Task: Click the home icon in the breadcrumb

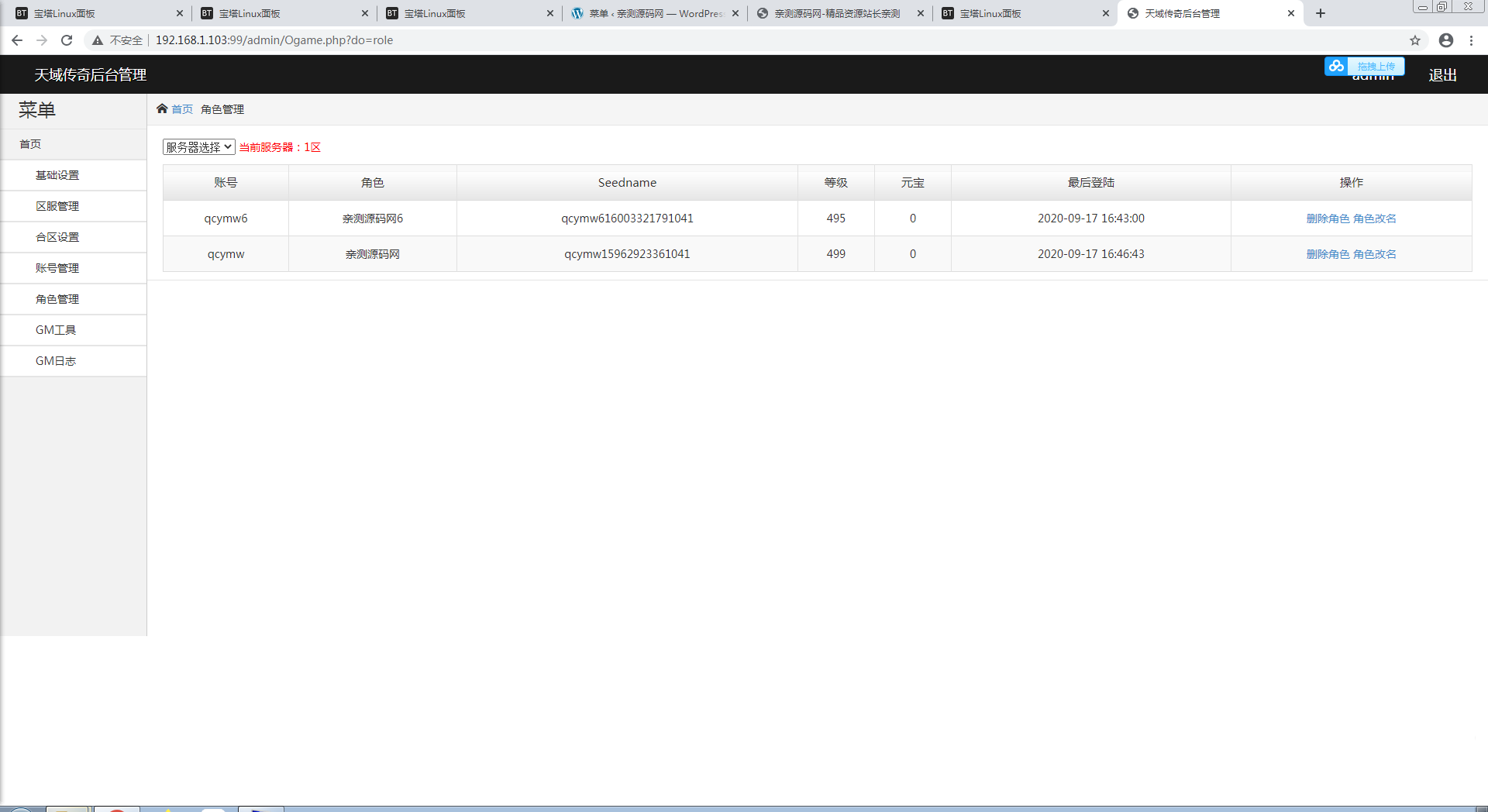Action: 162,109
